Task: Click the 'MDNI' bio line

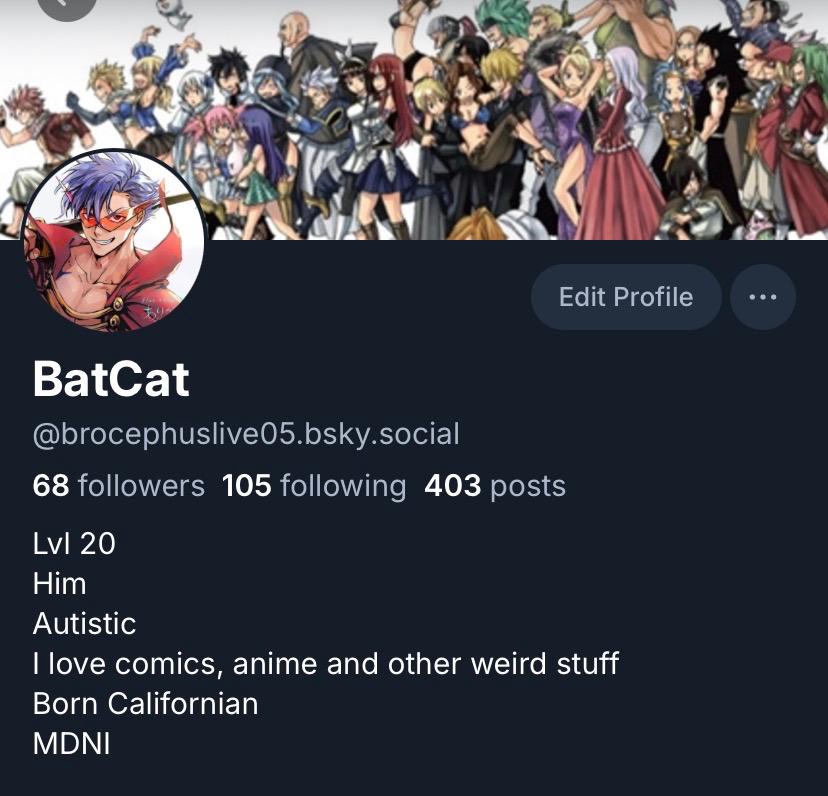Action: pyautogui.click(x=71, y=744)
